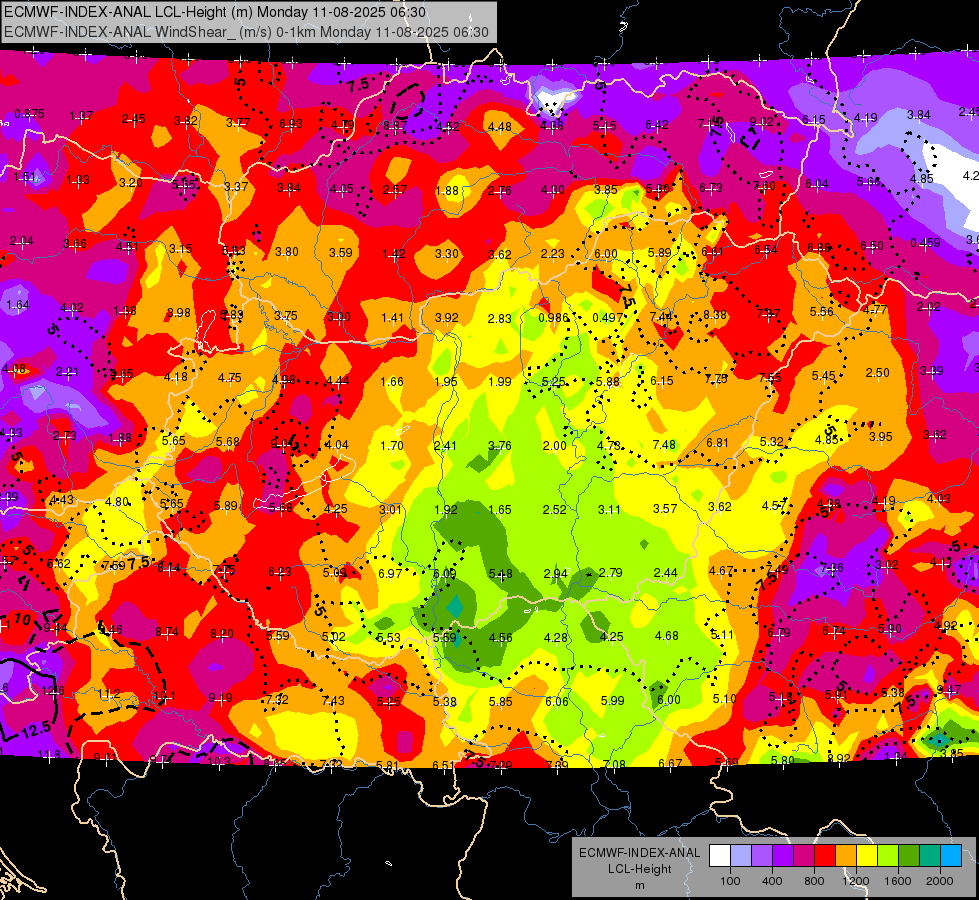Screen dimensions: 979x900
Task: Click the wind shear value 3.76
Action: pyautogui.click(x=499, y=446)
